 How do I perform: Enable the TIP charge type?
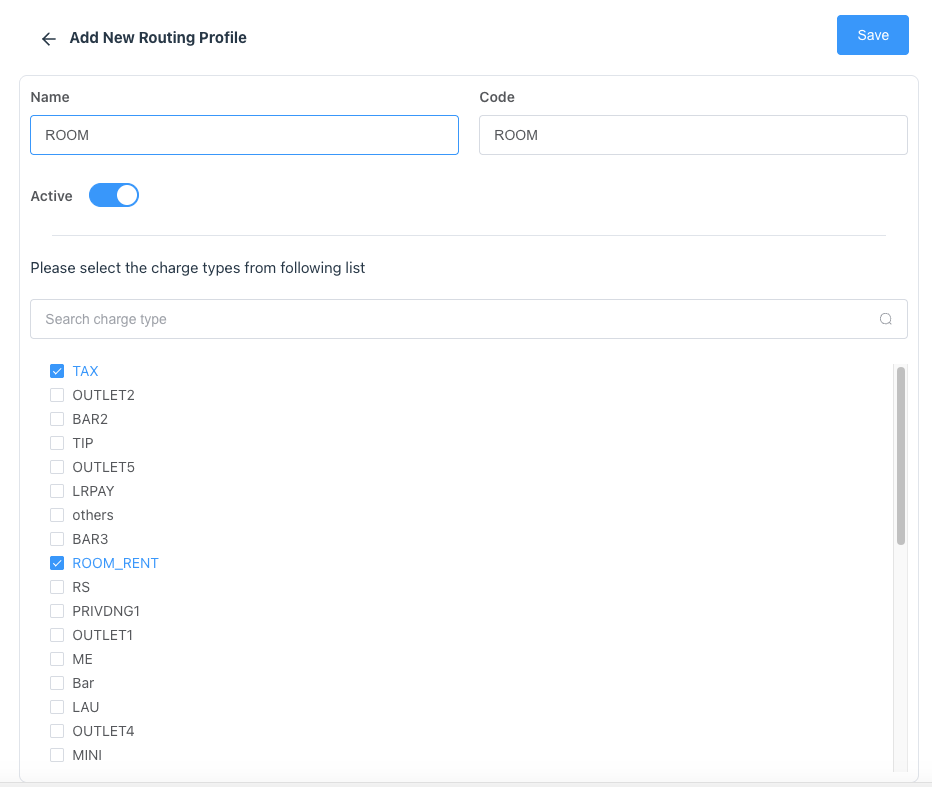click(57, 442)
